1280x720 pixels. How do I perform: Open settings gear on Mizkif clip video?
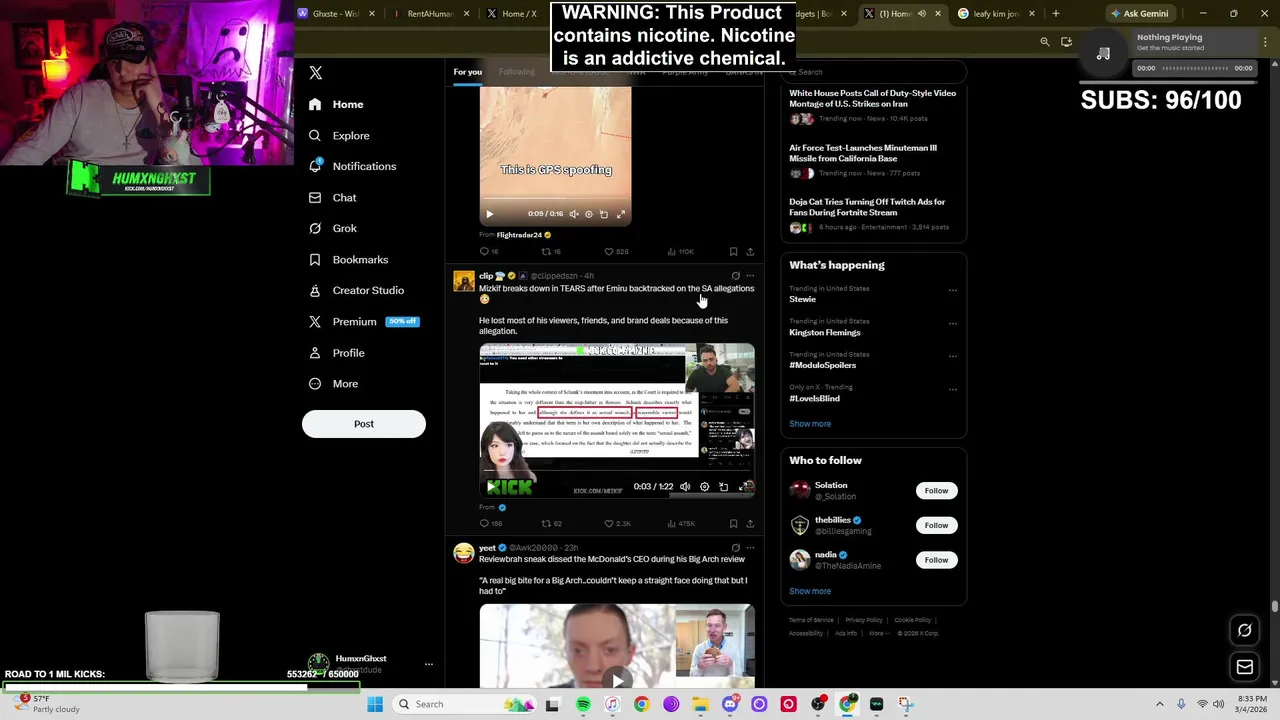click(x=704, y=487)
